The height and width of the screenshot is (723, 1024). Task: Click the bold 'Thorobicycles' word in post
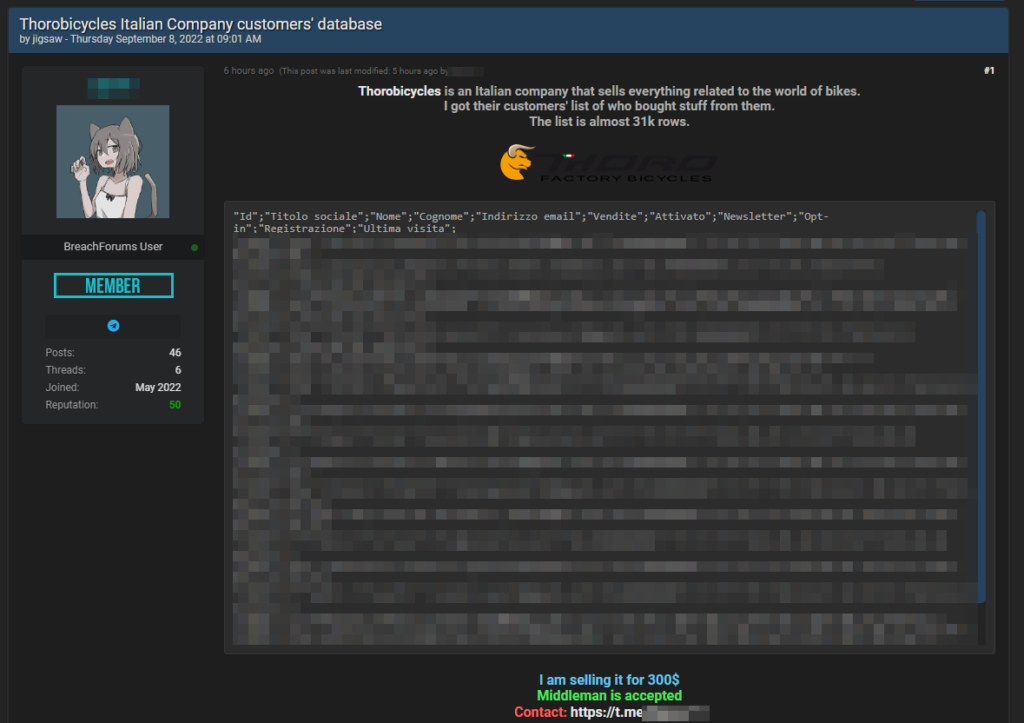click(x=399, y=91)
